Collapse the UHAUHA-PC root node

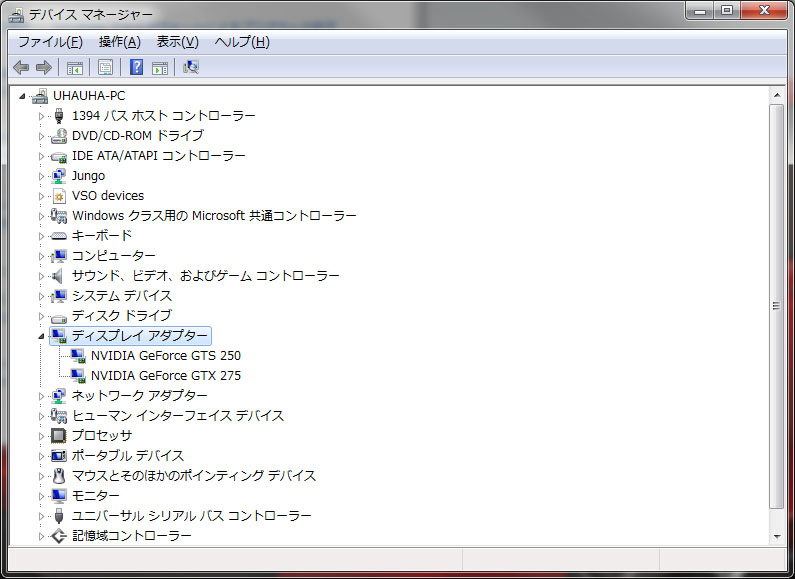(22, 96)
